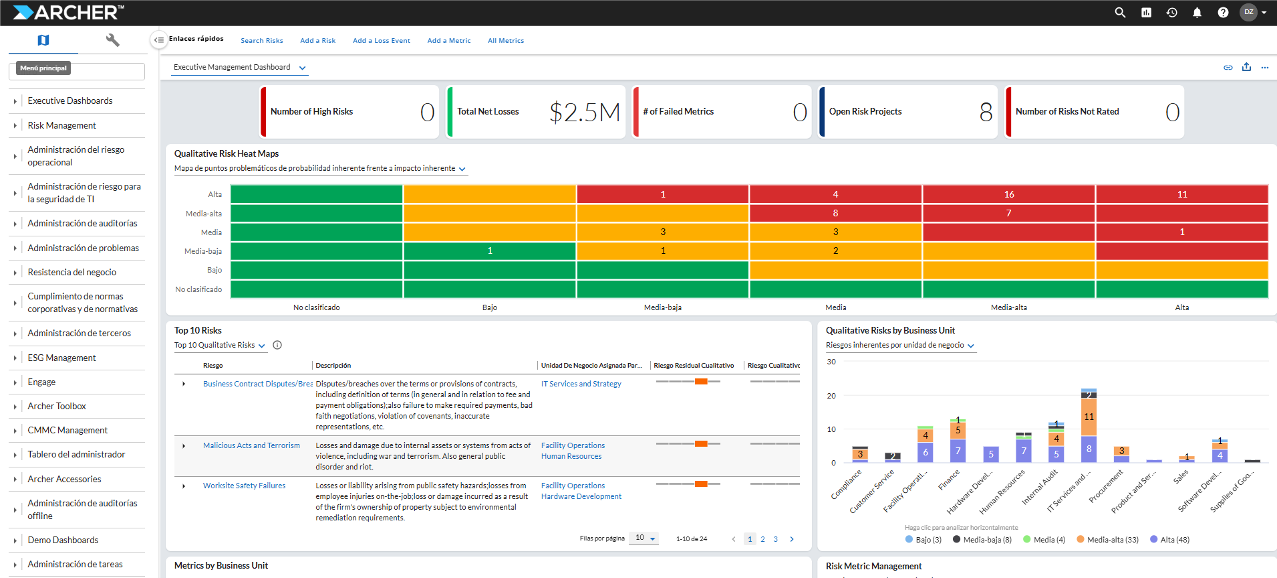Open the Executive Management Dashboard dropdown
This screenshot has width=1277, height=578.
tap(239, 68)
